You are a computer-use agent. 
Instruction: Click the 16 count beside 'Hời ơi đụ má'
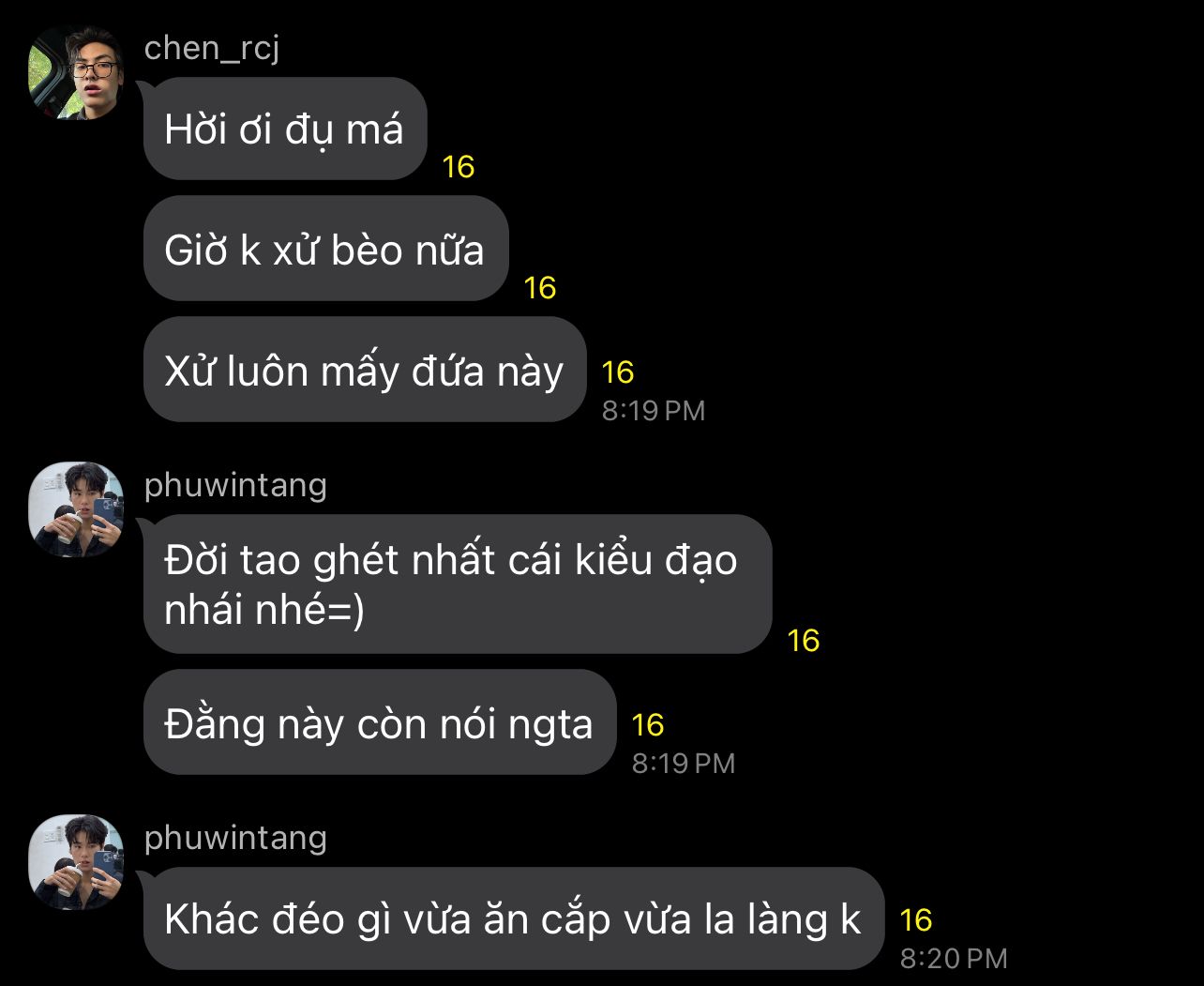[459, 167]
